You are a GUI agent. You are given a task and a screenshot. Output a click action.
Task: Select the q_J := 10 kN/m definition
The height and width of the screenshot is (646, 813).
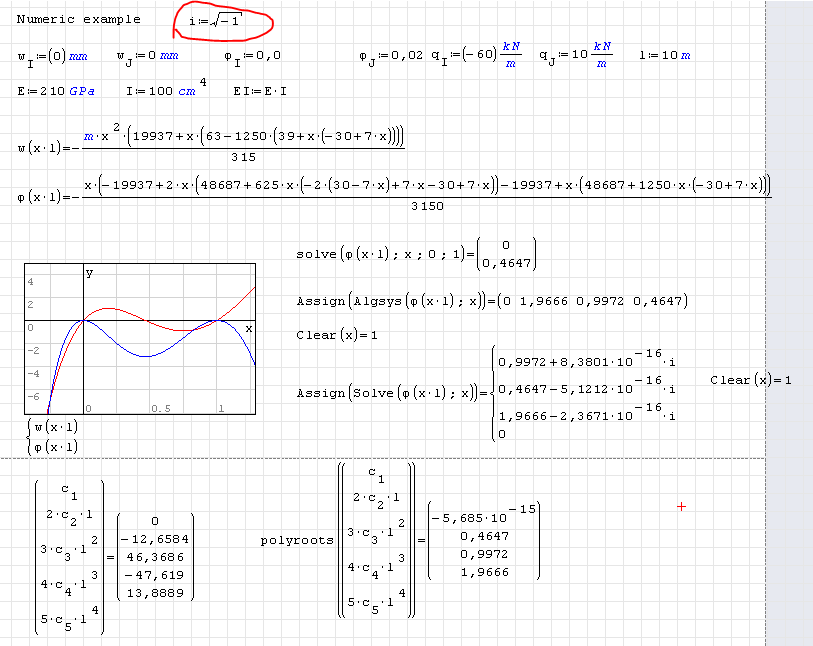coord(575,56)
